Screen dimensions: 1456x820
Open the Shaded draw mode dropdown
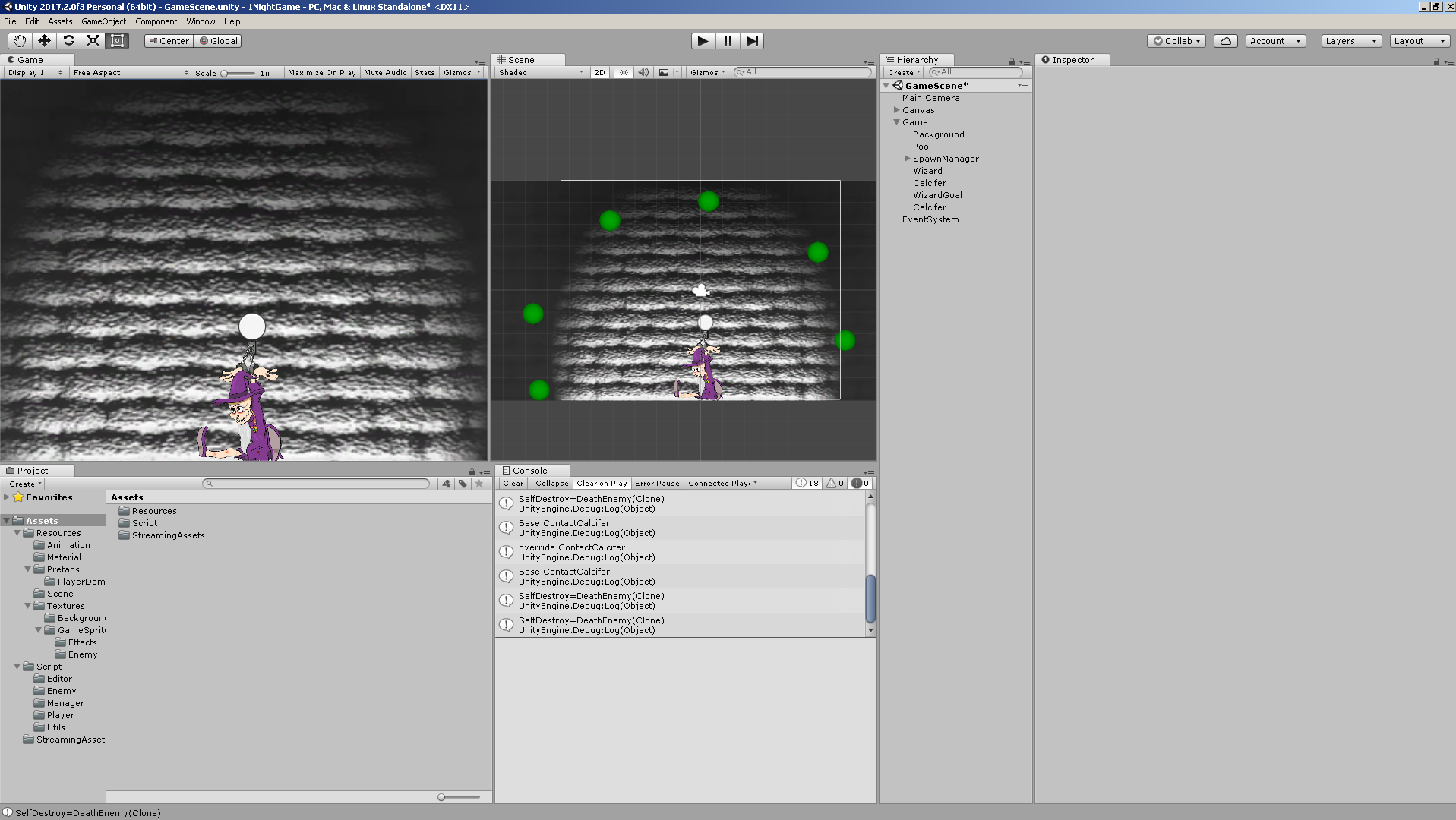[540, 73]
